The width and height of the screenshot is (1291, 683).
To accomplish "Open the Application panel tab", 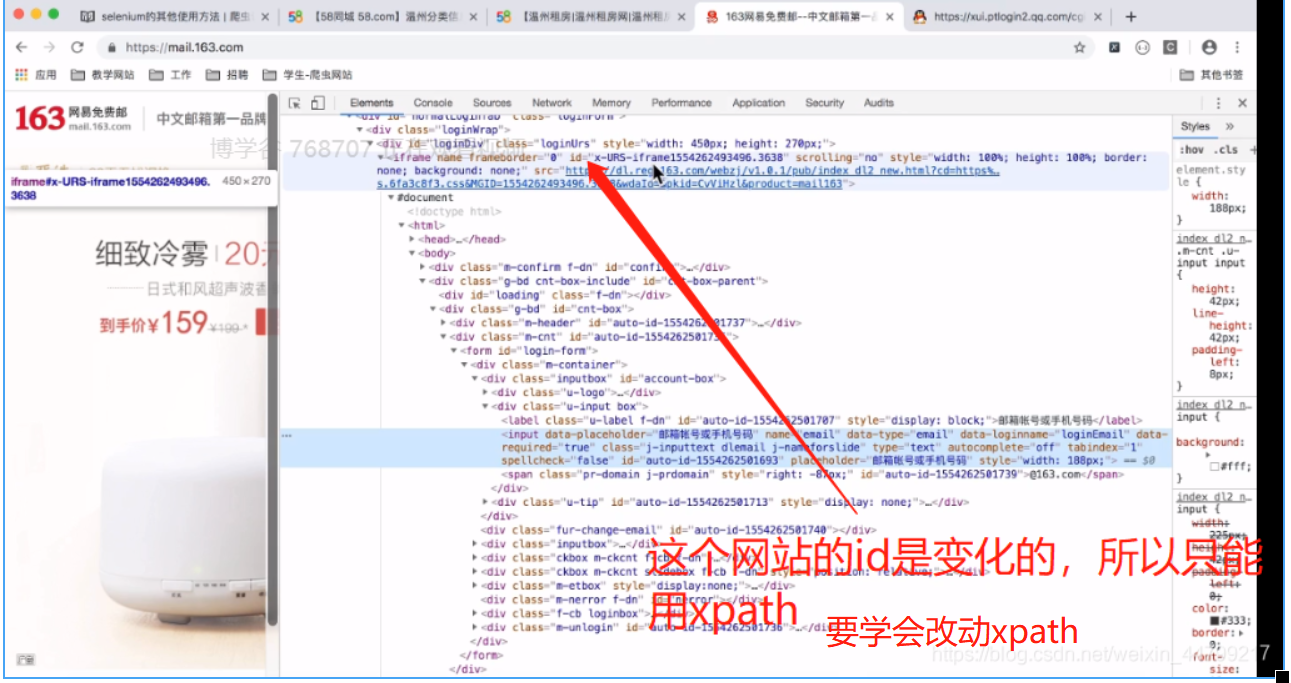I will pos(759,103).
